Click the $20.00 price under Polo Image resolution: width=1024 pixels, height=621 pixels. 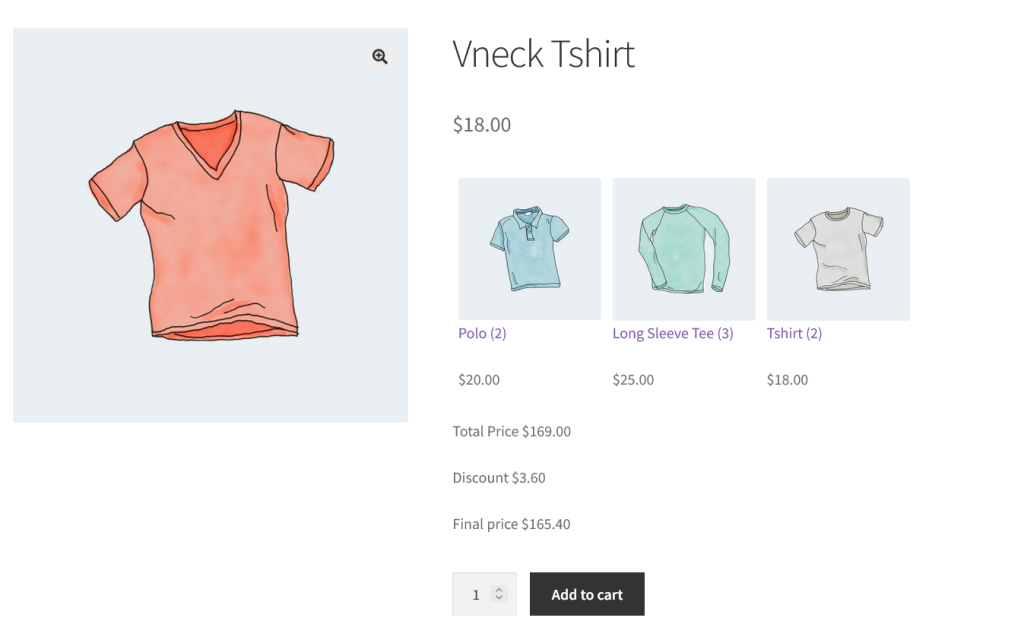479,380
